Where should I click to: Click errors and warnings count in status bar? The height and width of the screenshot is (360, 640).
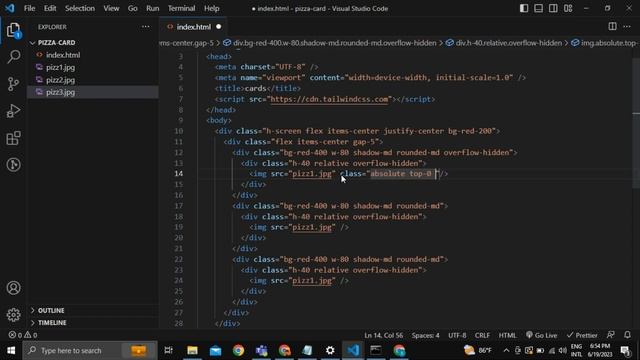(23, 335)
